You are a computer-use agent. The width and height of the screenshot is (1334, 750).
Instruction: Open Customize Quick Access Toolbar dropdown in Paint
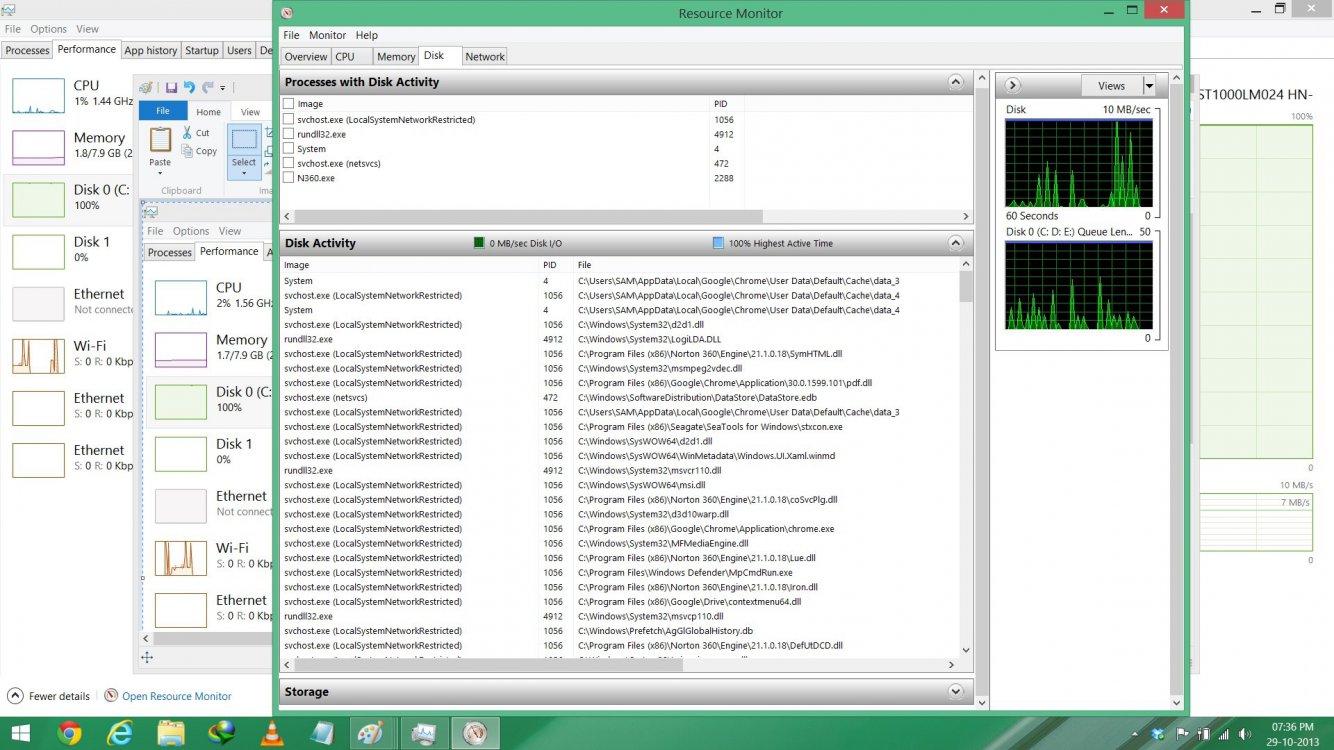(223, 88)
